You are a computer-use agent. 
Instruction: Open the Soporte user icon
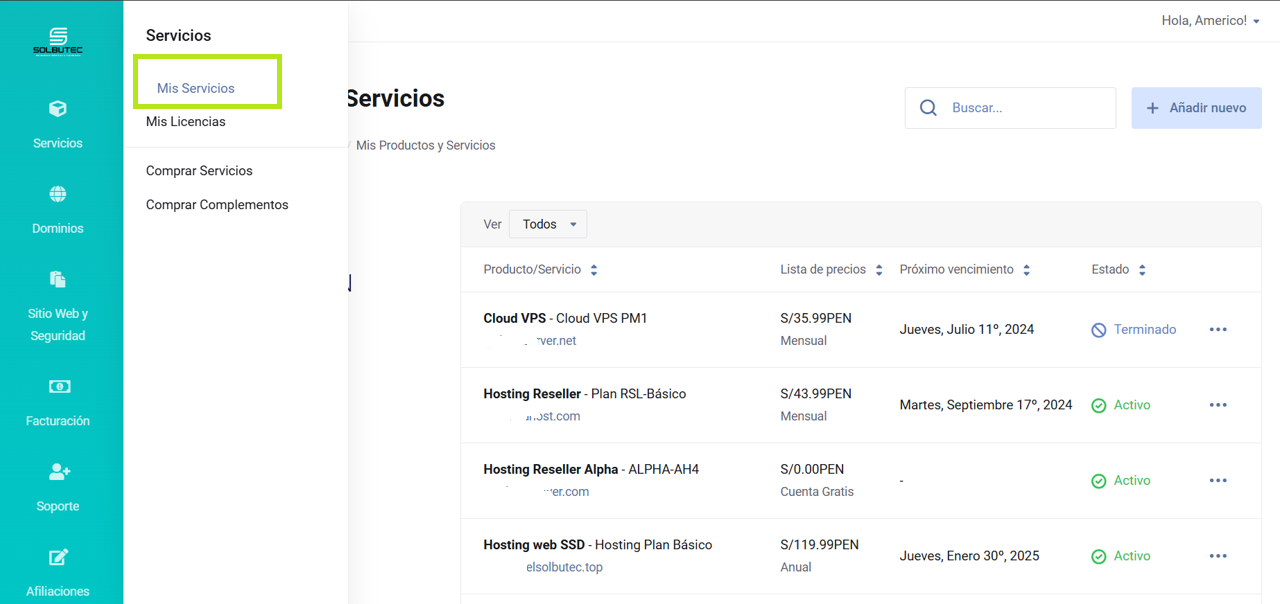click(58, 471)
